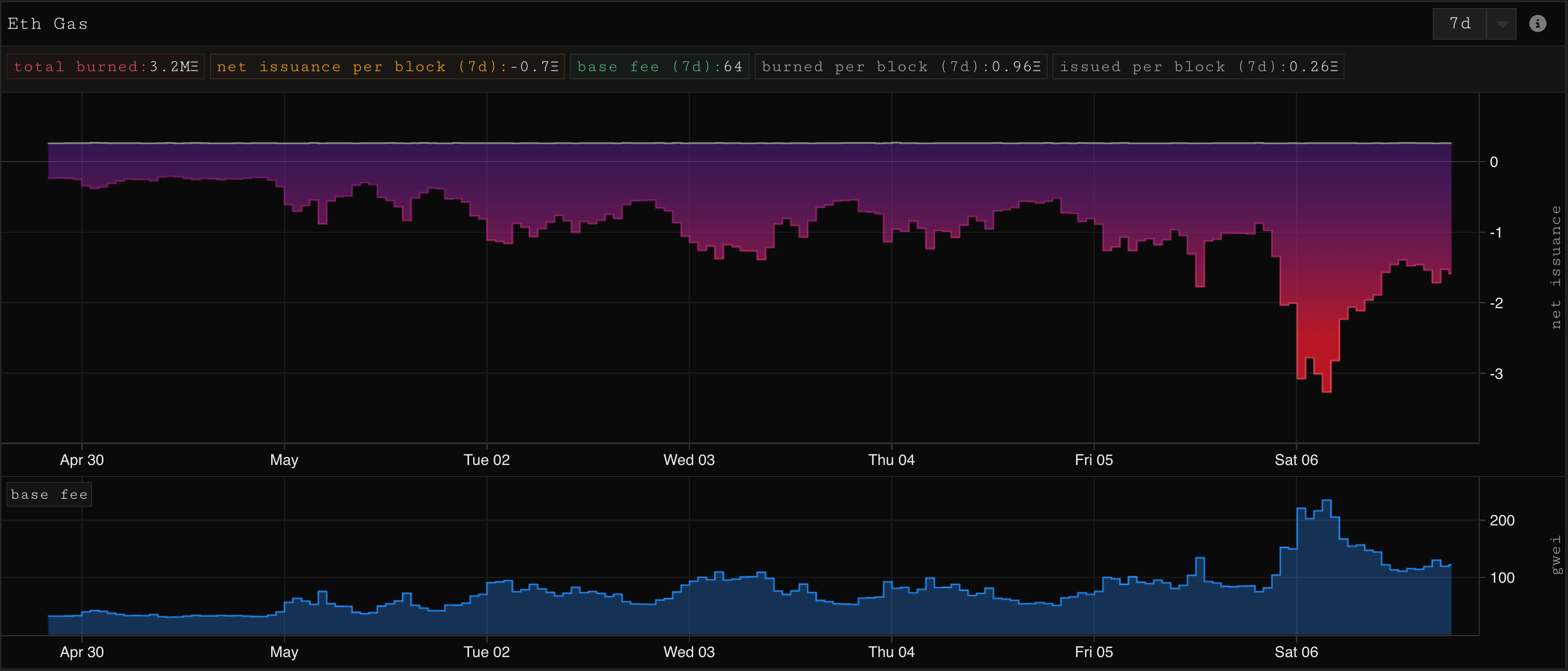
Task: Click the -3 label on net issuance axis
Action: [1496, 374]
